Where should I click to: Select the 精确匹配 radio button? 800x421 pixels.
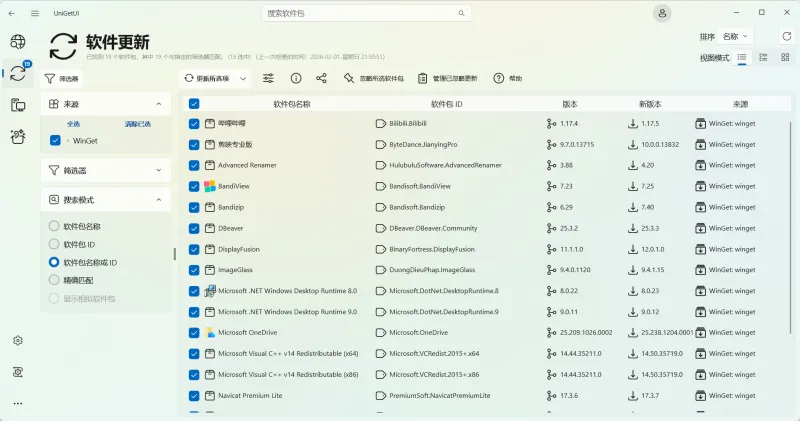(54, 280)
